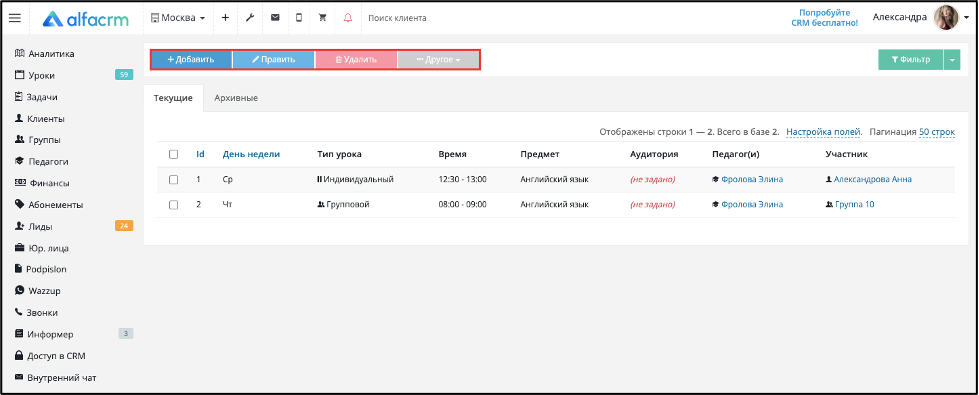
Task: Open the hamburger menu icon
Action: [15, 18]
